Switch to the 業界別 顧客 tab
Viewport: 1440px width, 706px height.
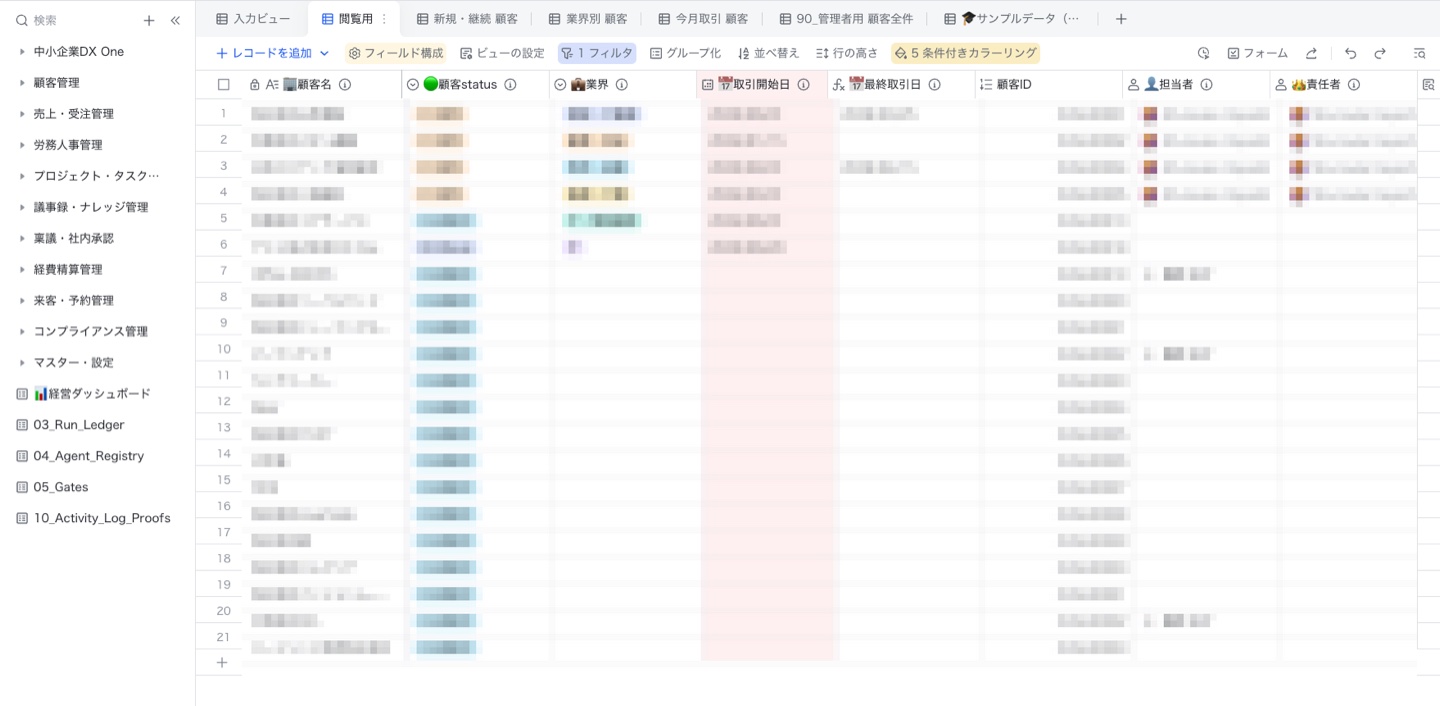coord(588,19)
